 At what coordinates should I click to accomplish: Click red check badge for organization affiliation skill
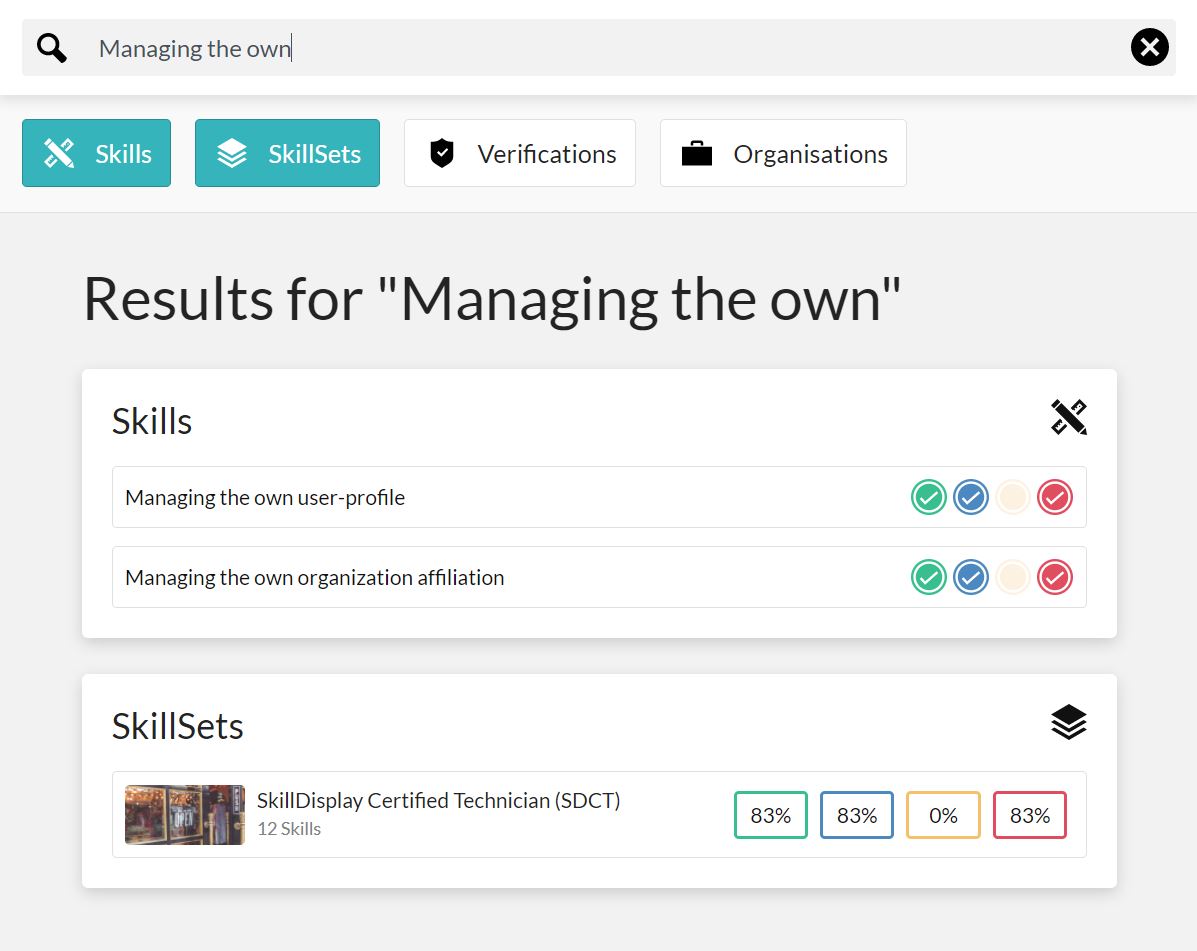1055,578
